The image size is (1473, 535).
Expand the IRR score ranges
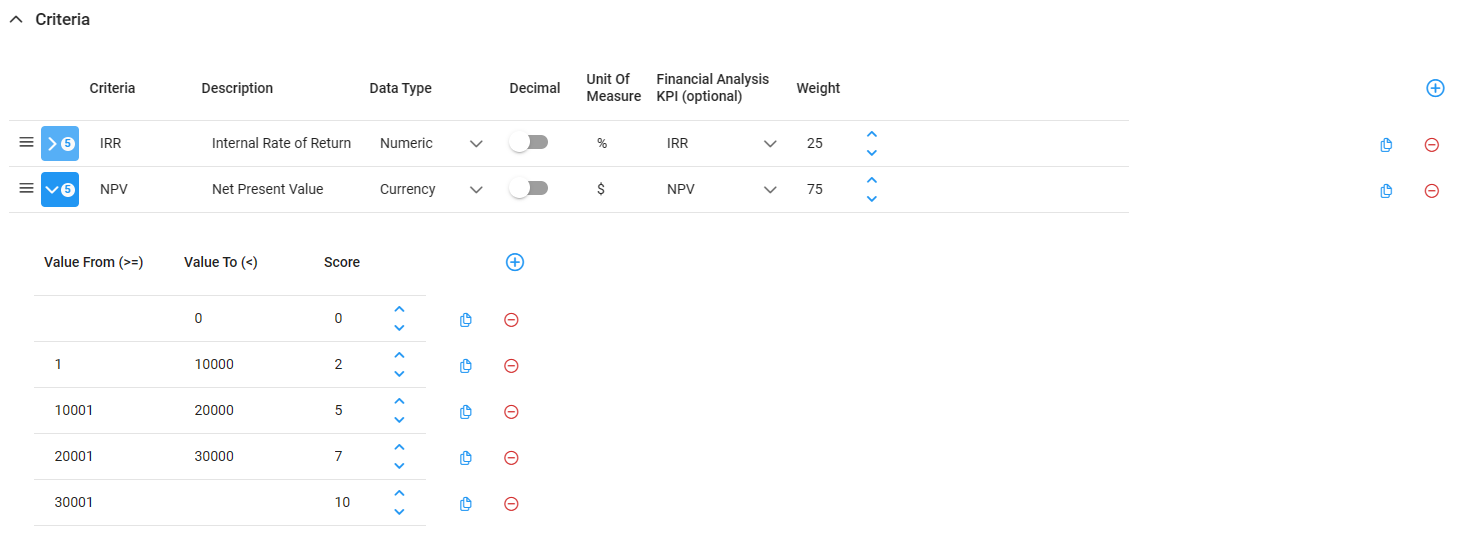[60, 144]
